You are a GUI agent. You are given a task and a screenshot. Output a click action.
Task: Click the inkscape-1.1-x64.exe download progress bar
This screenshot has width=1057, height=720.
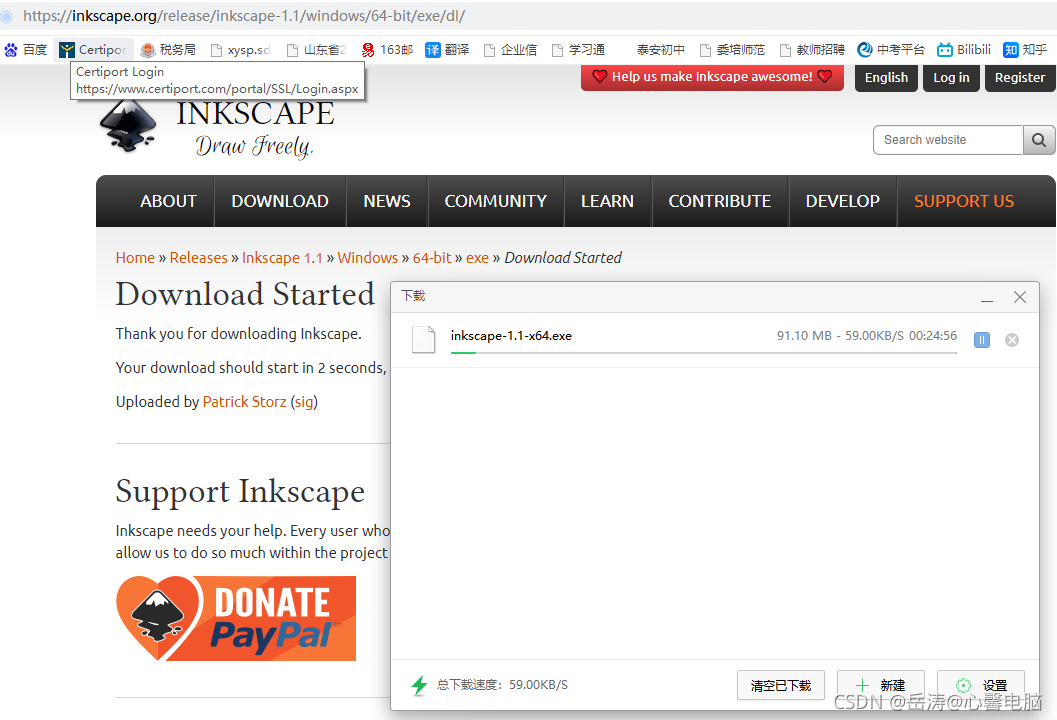pos(704,353)
